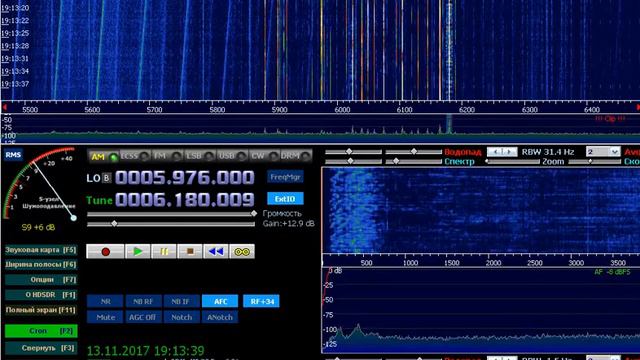Open Звуковая карта [F5] soundcard settings
The height and width of the screenshot is (360, 640).
[41, 250]
